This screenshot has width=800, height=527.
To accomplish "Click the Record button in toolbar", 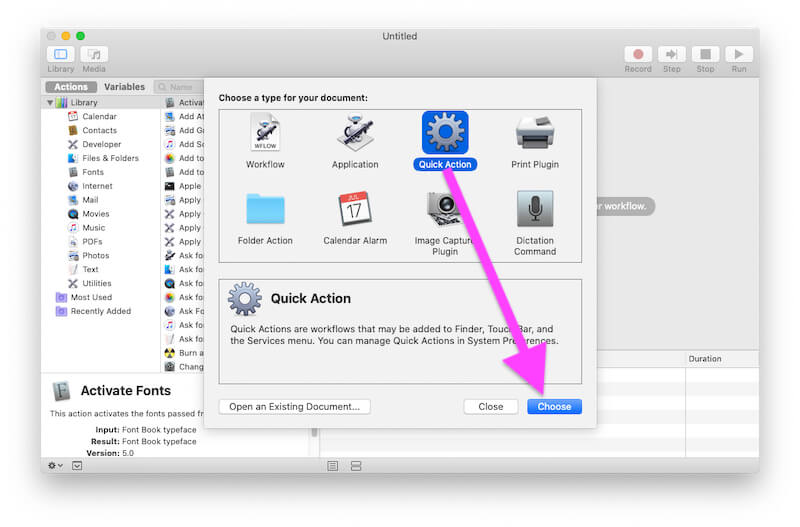I will click(638, 55).
